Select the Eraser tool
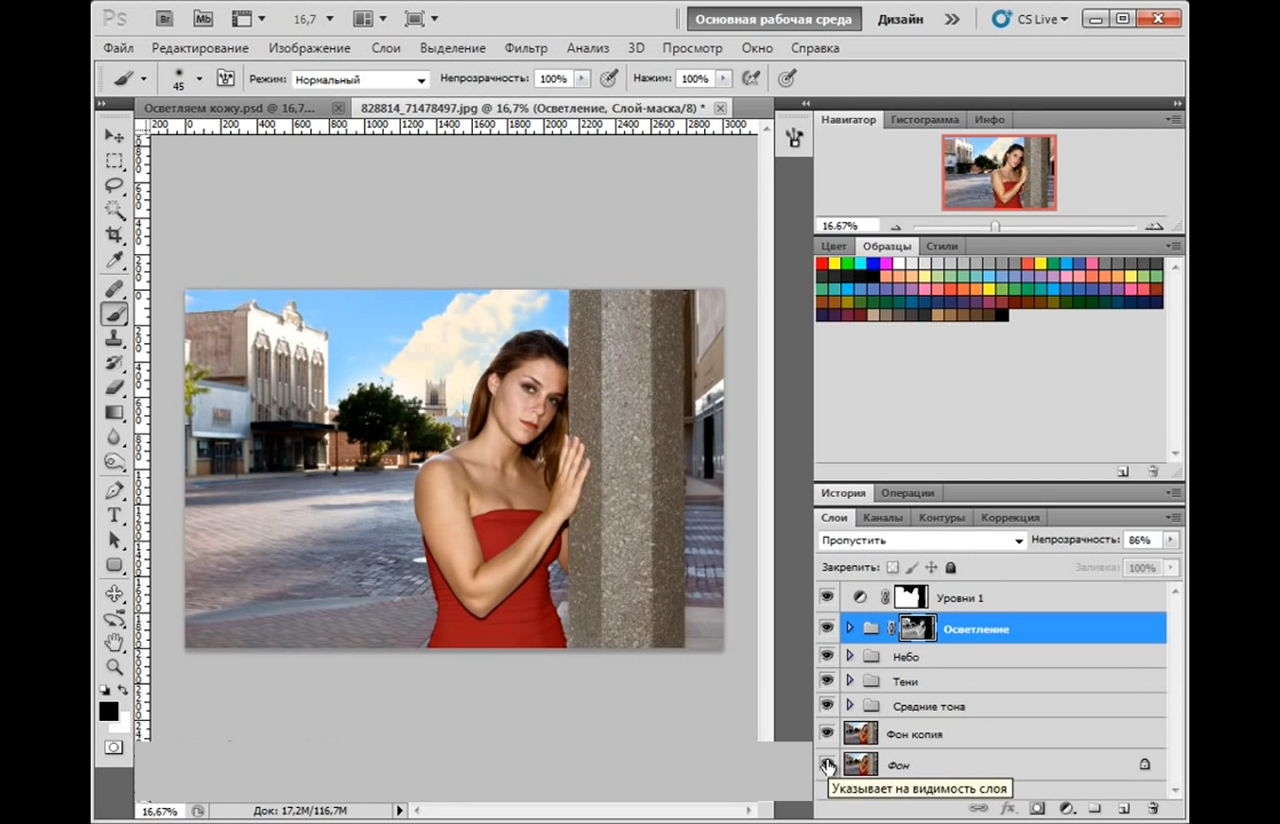The image size is (1280, 824). [x=114, y=388]
